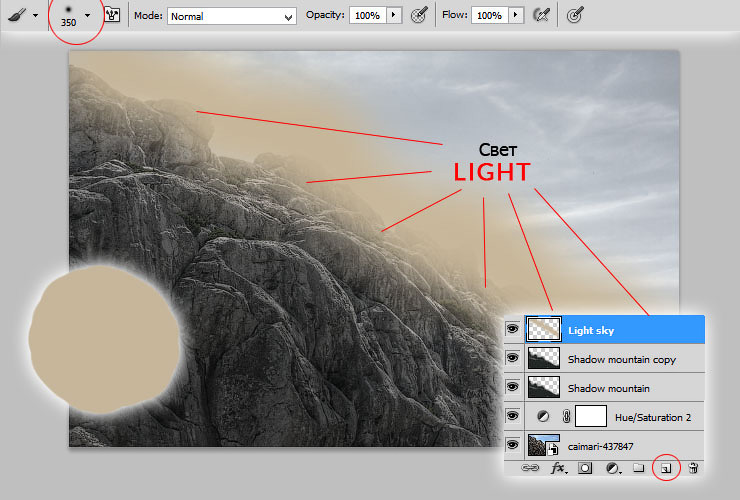Click the Opacity 100% input field
Image resolution: width=740 pixels, height=500 pixels.
coord(368,16)
